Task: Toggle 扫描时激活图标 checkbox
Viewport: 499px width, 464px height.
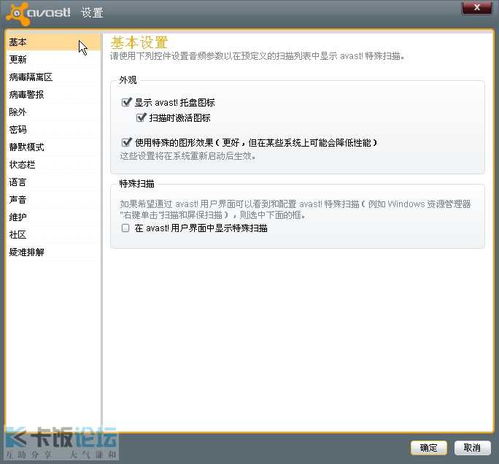Action: point(141,117)
